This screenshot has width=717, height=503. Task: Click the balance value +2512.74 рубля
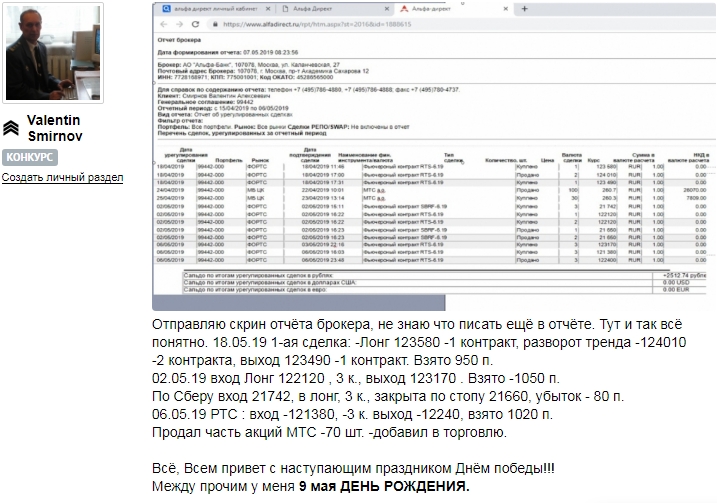[x=684, y=276]
